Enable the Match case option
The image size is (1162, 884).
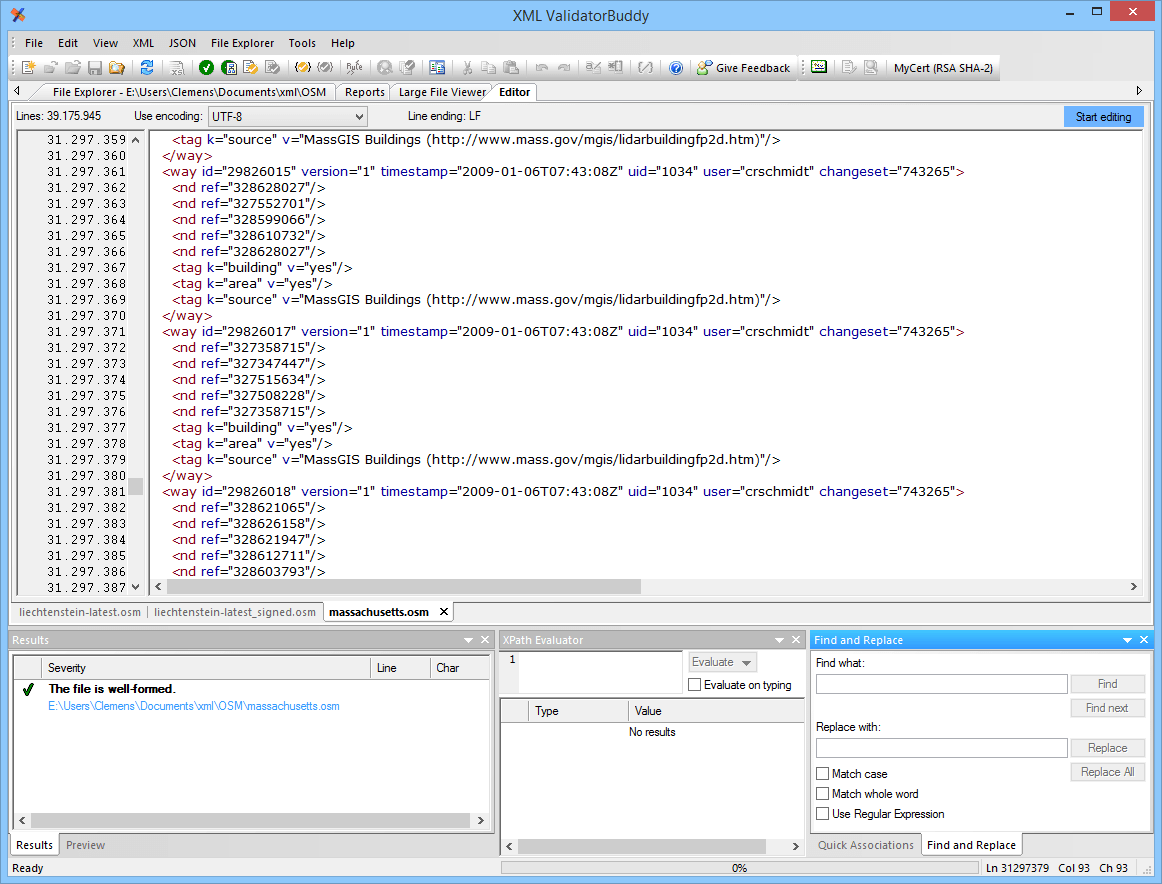[822, 773]
